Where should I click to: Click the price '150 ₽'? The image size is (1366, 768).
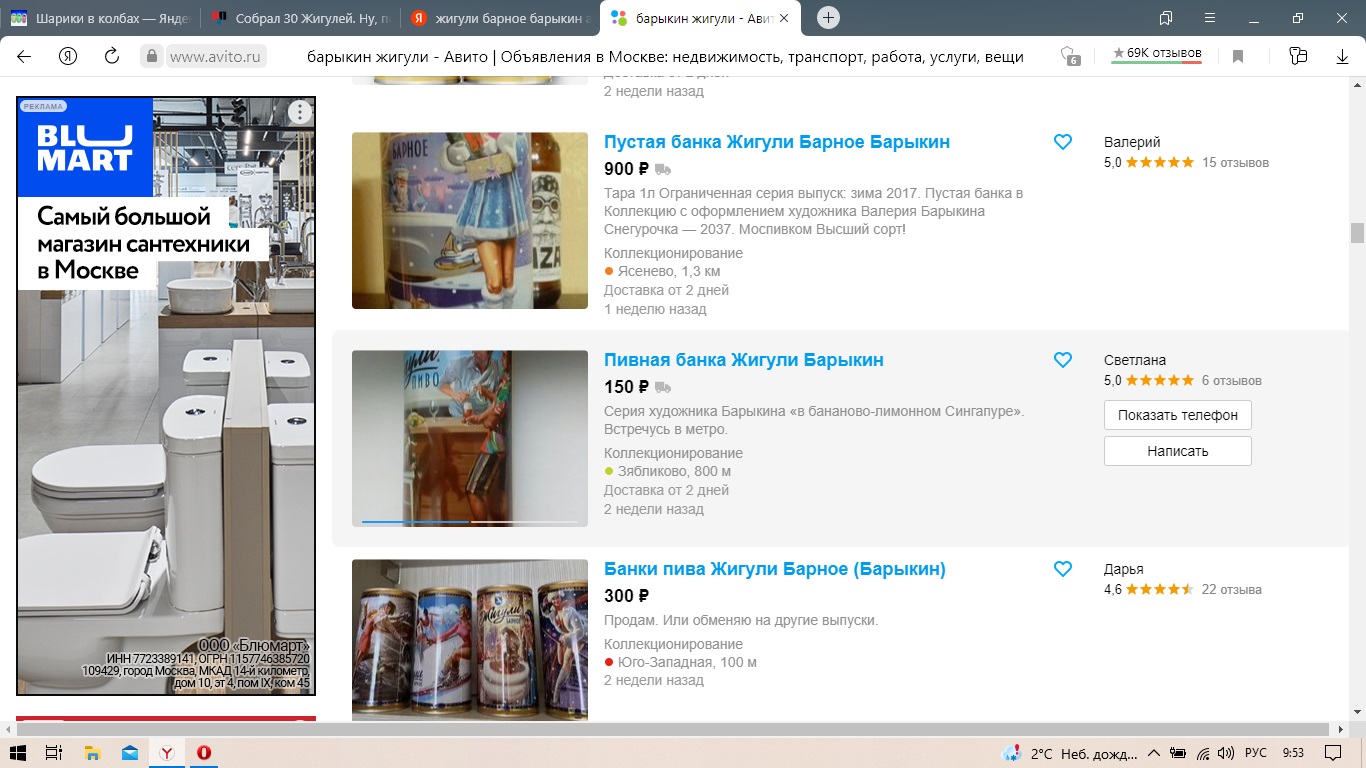(x=627, y=387)
